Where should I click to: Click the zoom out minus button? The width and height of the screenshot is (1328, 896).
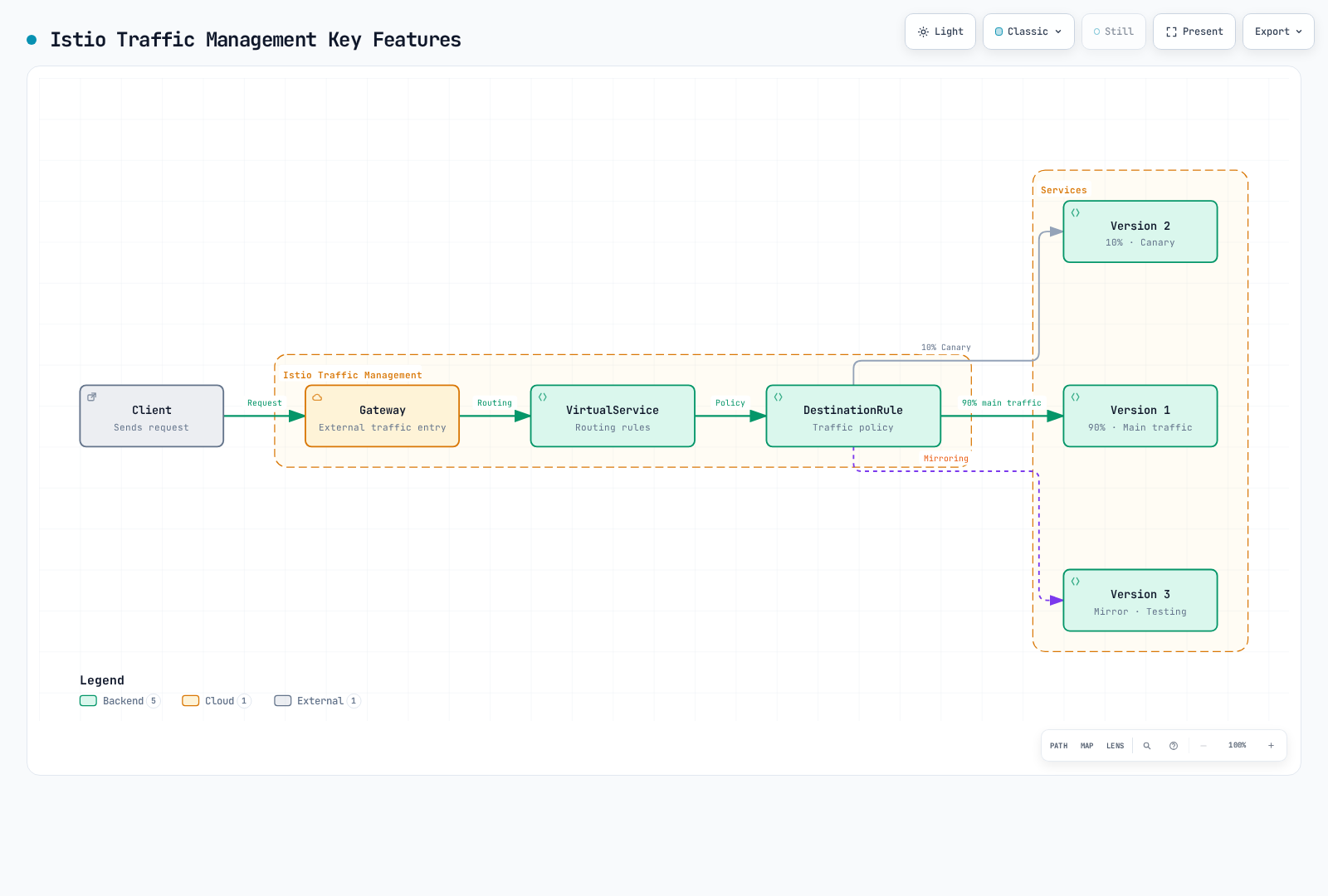[x=1203, y=746]
